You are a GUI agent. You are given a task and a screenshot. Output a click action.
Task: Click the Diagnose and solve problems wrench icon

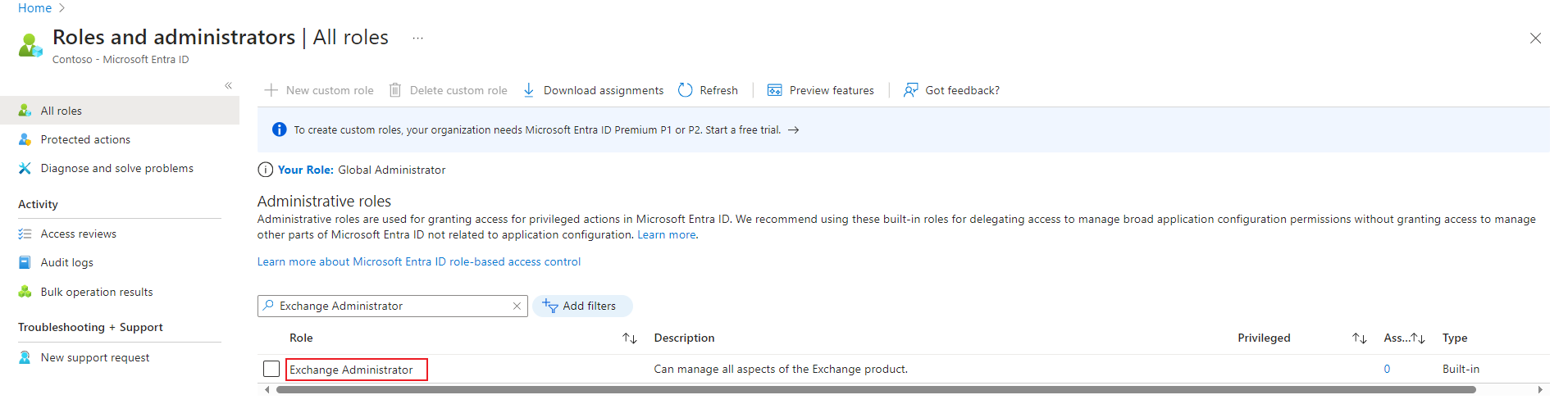tap(25, 168)
